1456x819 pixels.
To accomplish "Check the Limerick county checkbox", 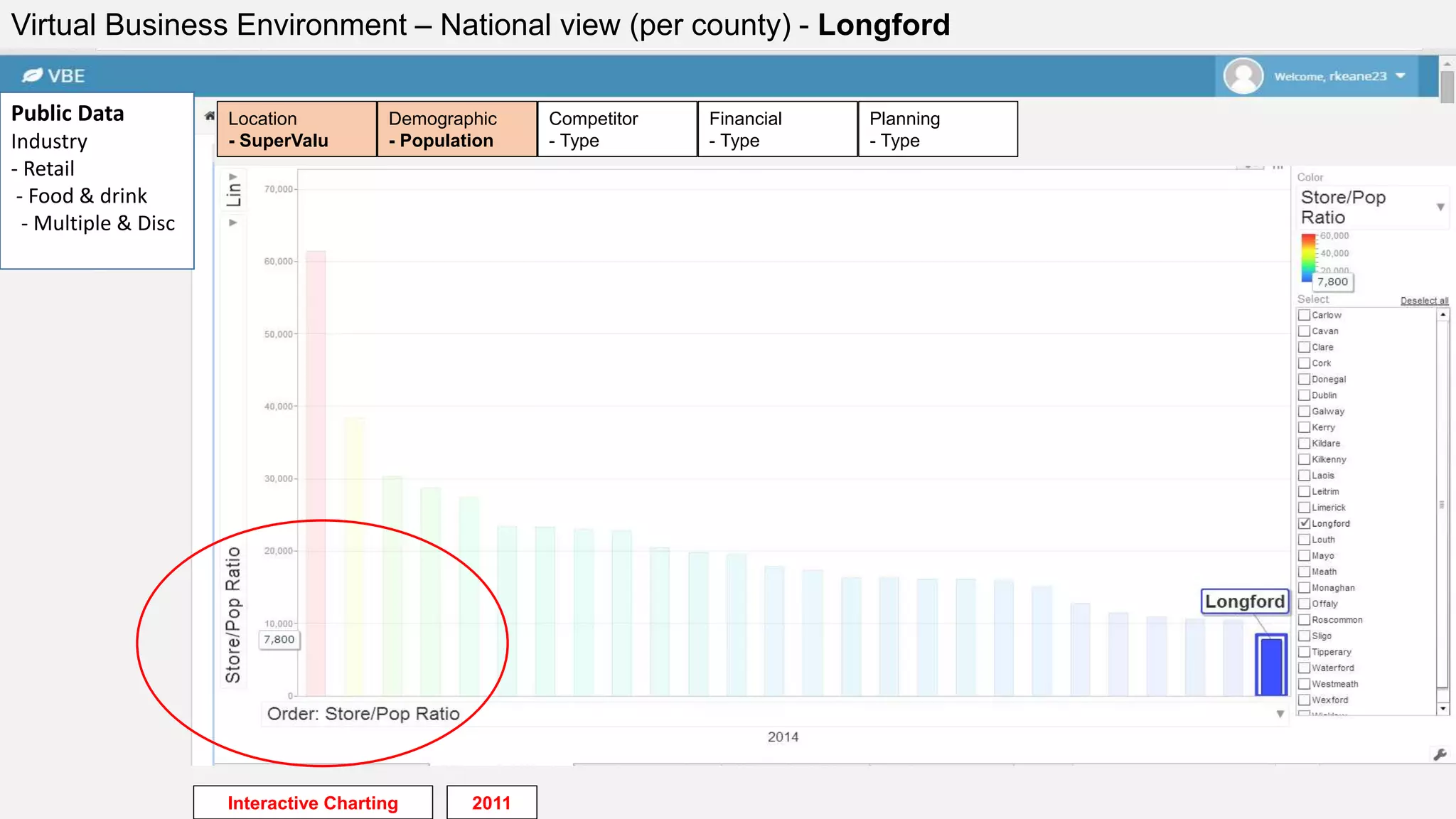I will coord(1304,508).
